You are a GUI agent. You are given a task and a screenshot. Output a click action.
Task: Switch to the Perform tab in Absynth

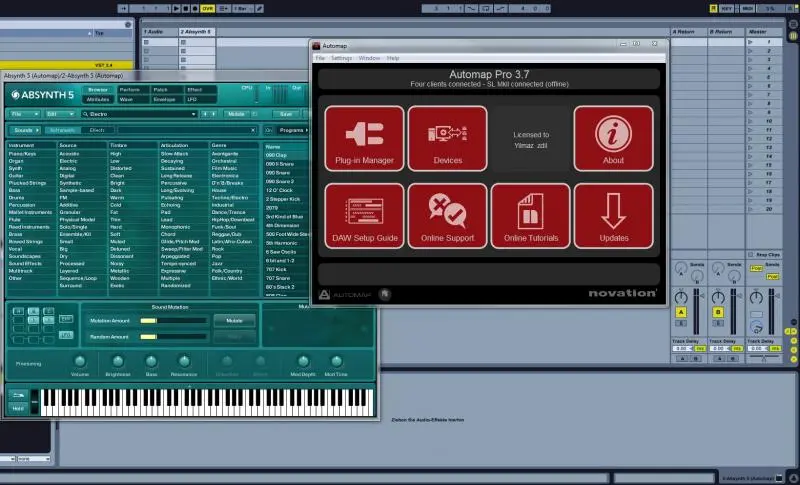pos(130,90)
